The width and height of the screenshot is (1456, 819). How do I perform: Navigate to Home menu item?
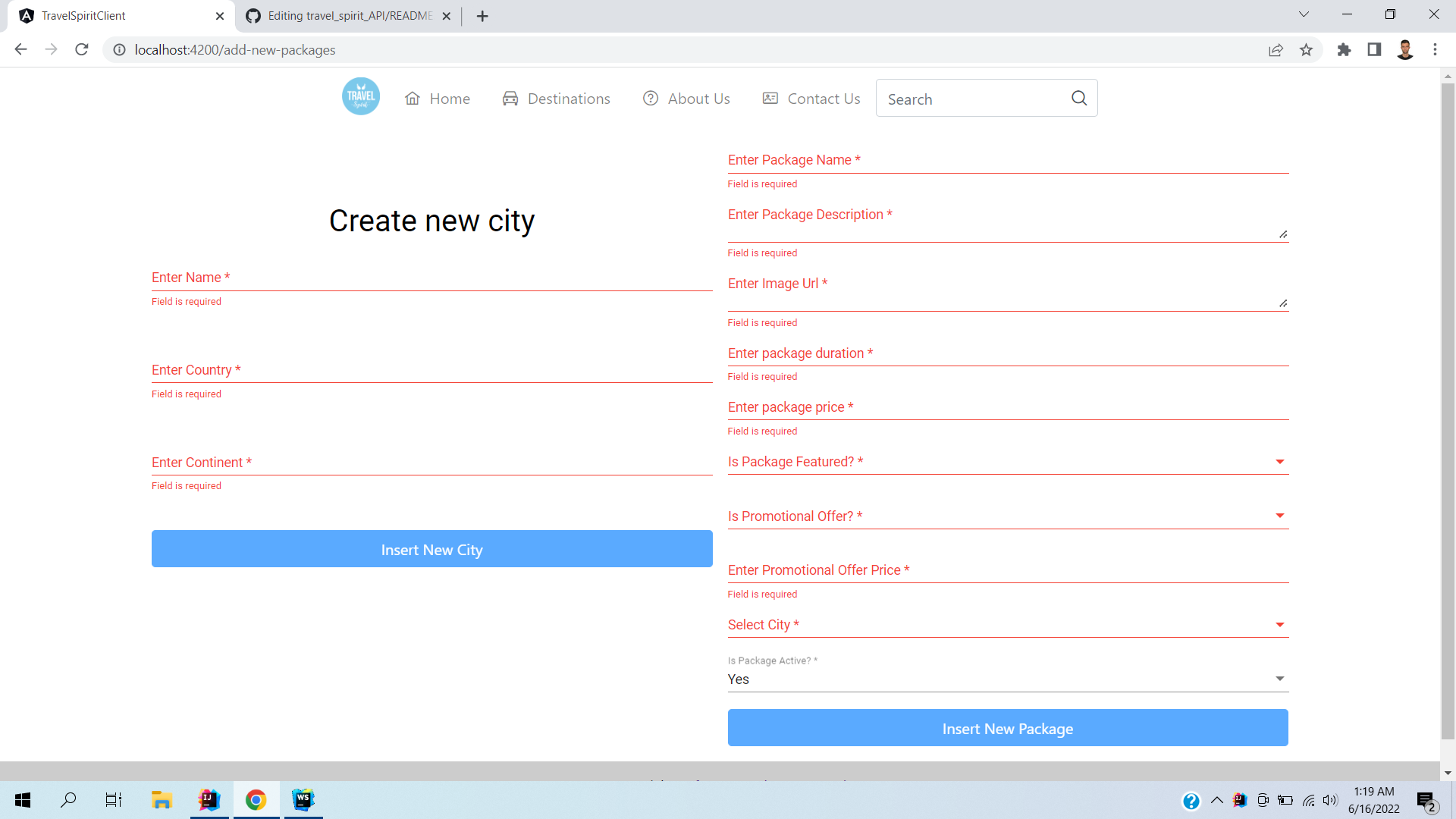coord(438,99)
